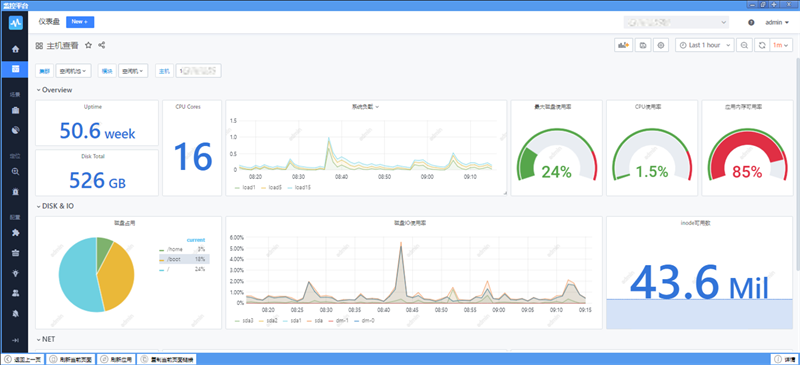This screenshot has width=800, height=365.
Task: Collapse the Overview row
Action: [x=54, y=90]
